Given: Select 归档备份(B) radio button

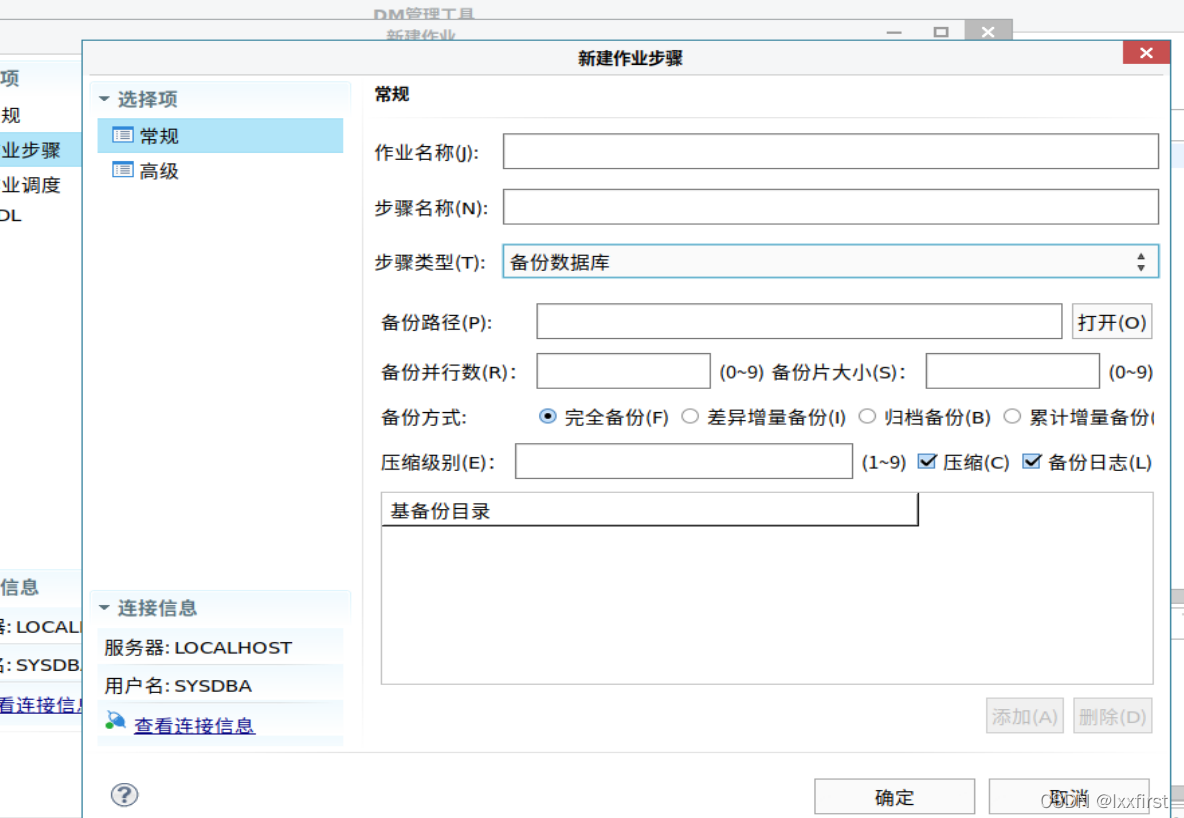Looking at the screenshot, I should click(868, 417).
